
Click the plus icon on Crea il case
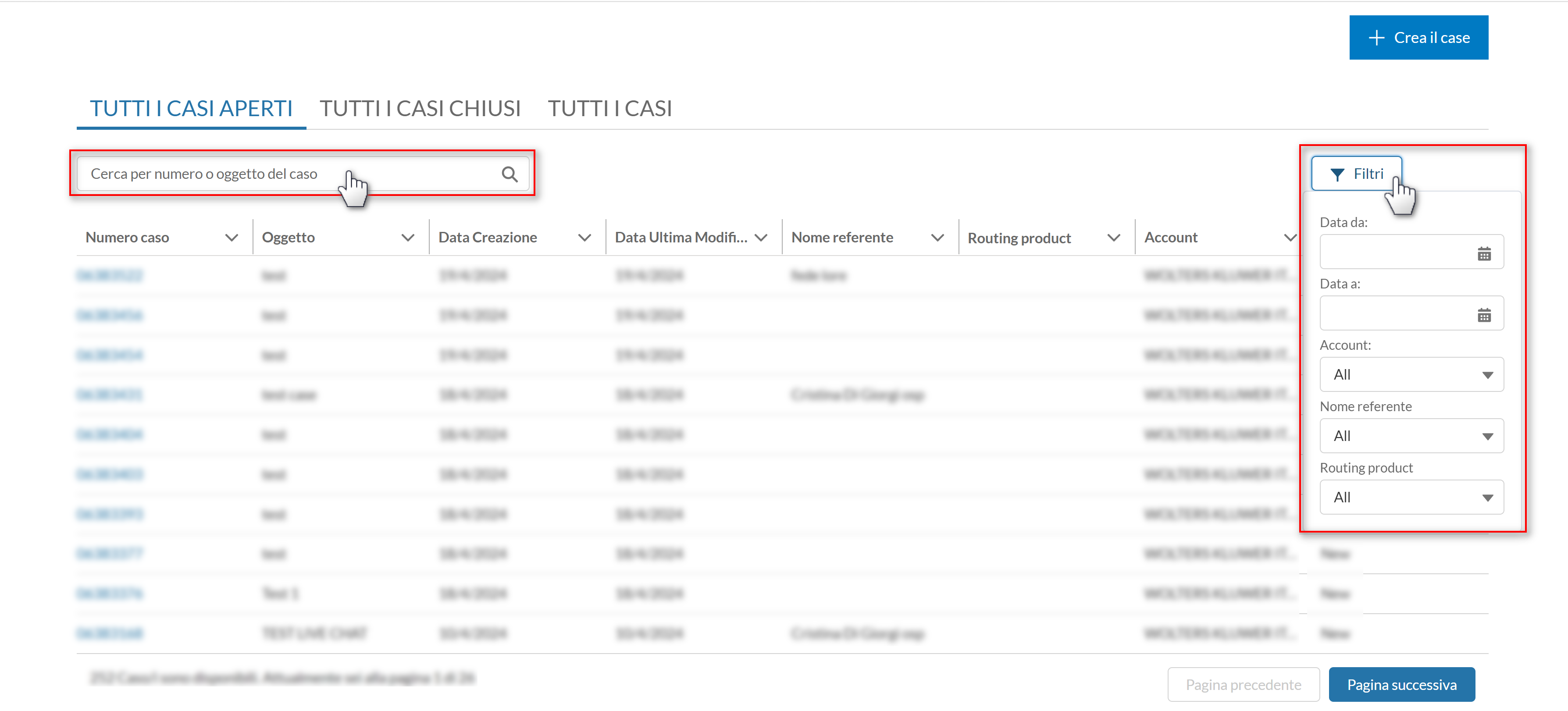[x=1376, y=38]
